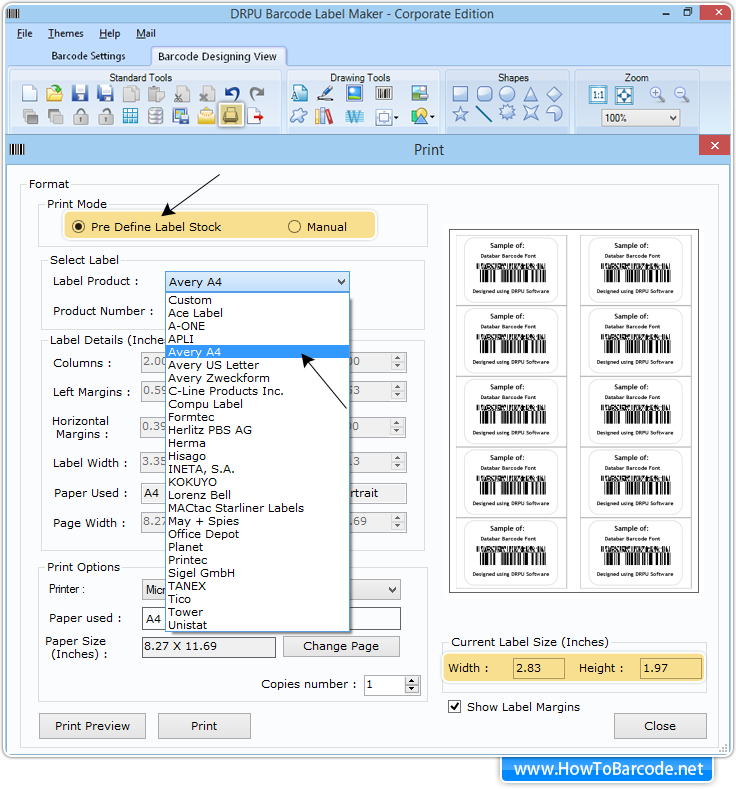Choose Office Depot from Label Product list
Image resolution: width=736 pixels, height=789 pixels.
(x=258, y=534)
